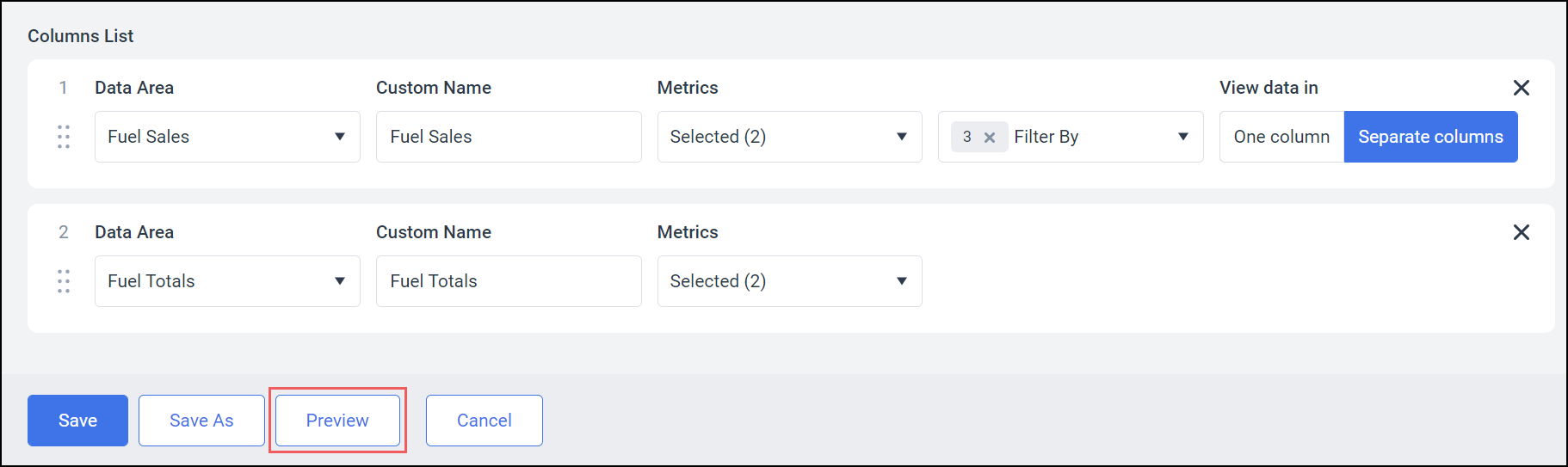Select One column view option
The width and height of the screenshot is (1568, 467).
(1281, 137)
